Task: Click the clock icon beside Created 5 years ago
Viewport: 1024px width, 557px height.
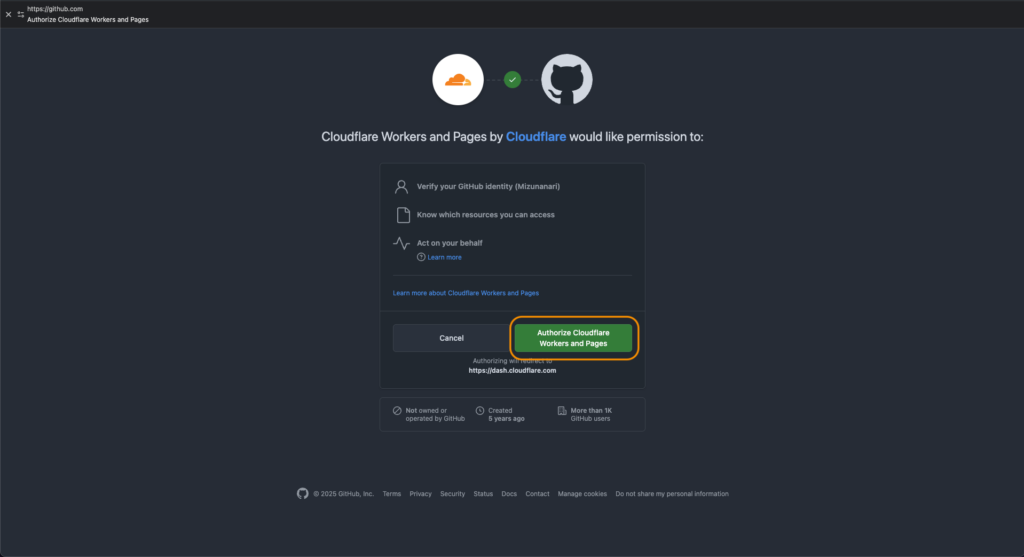Action: (x=480, y=411)
